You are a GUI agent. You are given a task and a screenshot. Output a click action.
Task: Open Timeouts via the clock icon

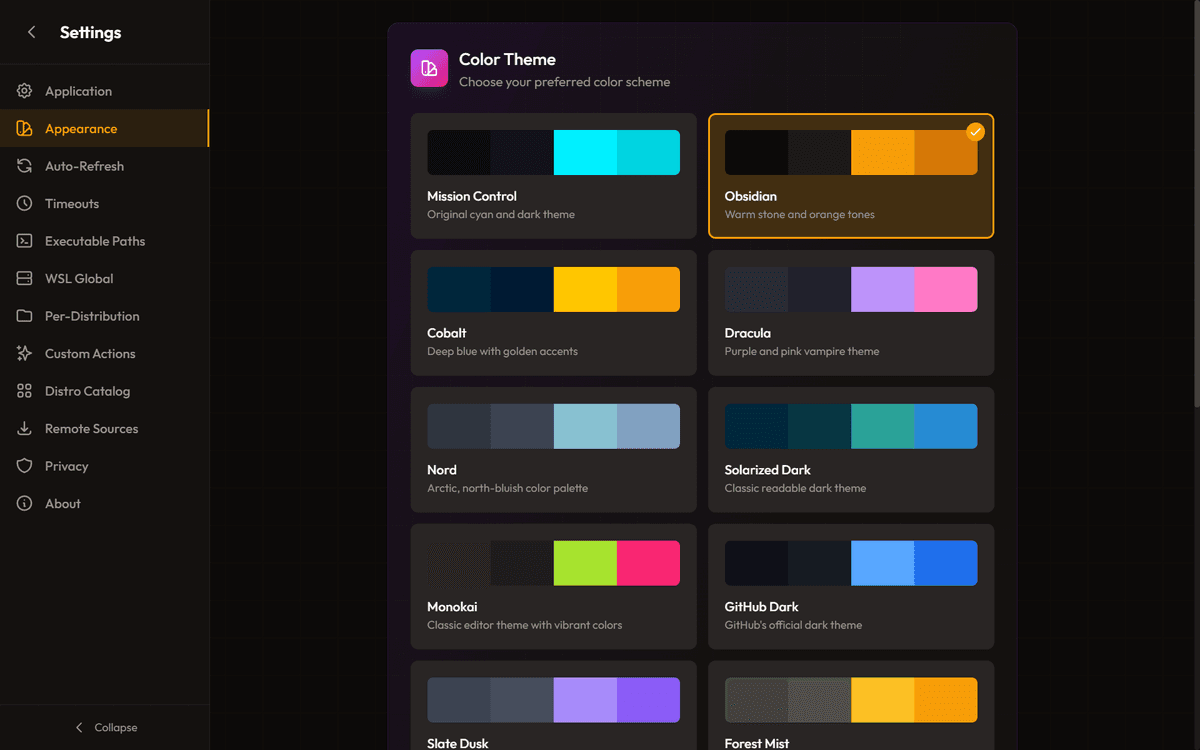(25, 203)
